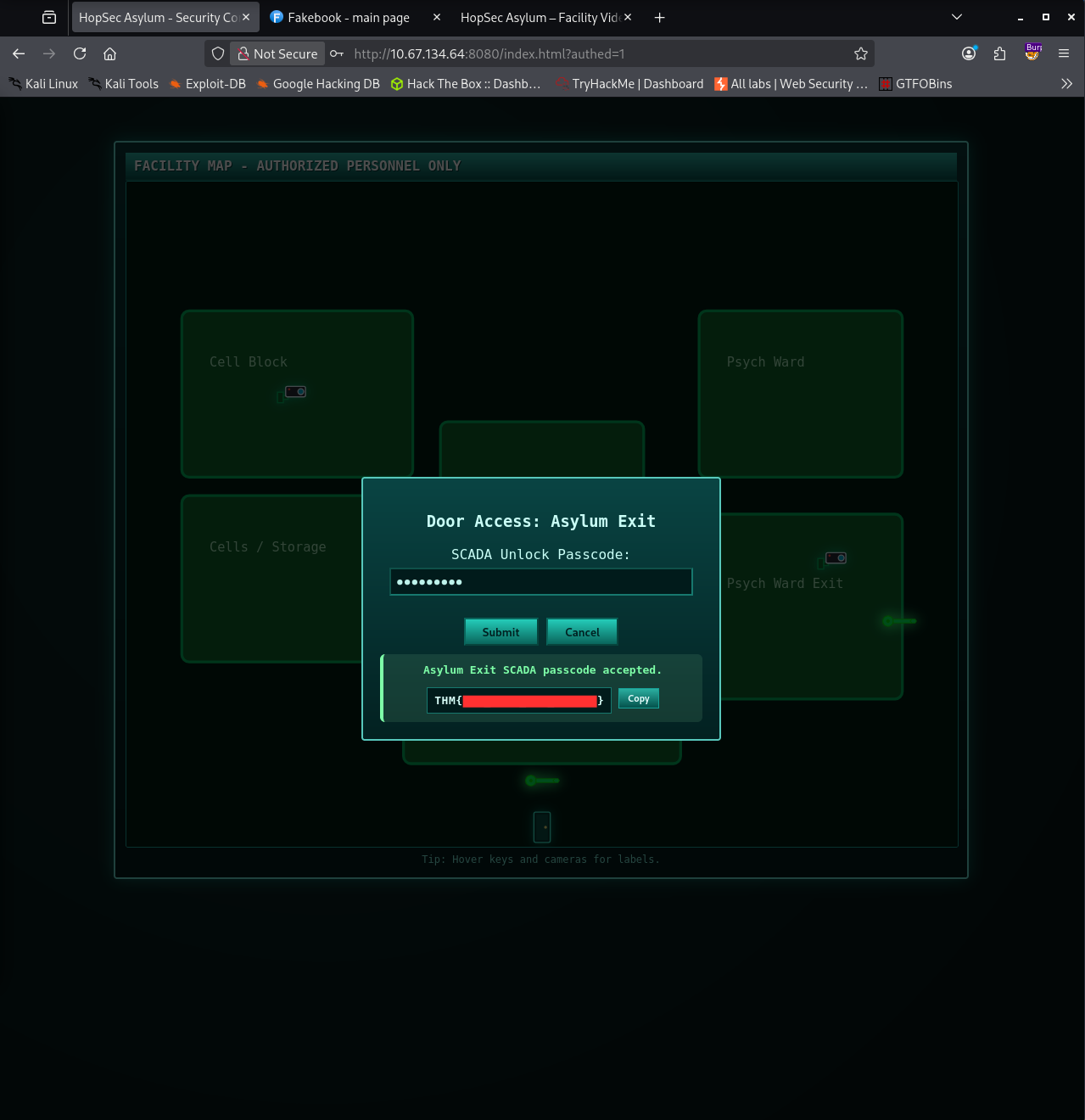Cancel the Door Access dialog
This screenshot has height=1120, width=1085.
click(582, 632)
